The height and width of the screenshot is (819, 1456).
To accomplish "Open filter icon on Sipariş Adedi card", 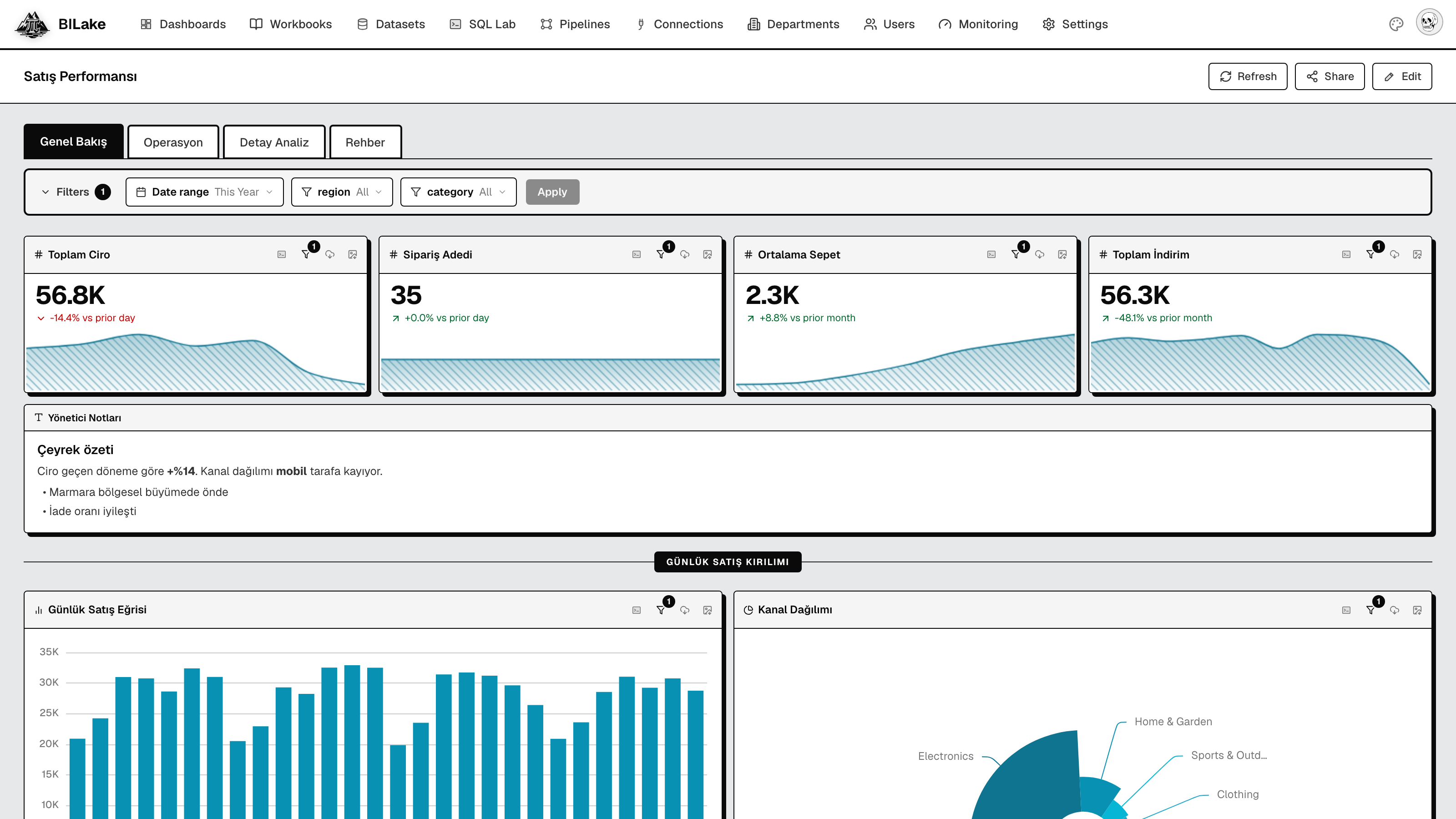I will click(x=661, y=254).
